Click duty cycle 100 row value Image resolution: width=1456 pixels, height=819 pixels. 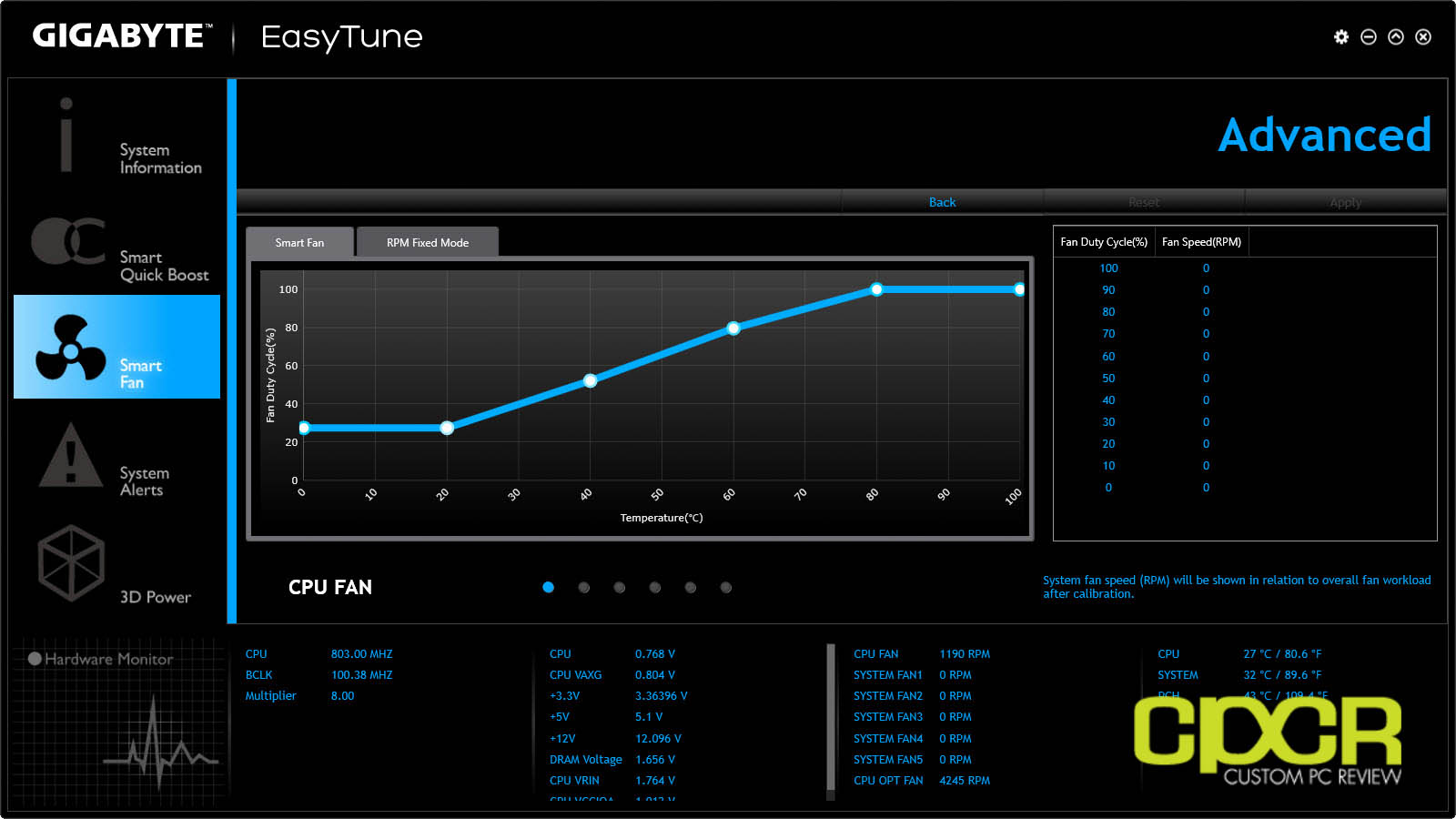[1108, 268]
